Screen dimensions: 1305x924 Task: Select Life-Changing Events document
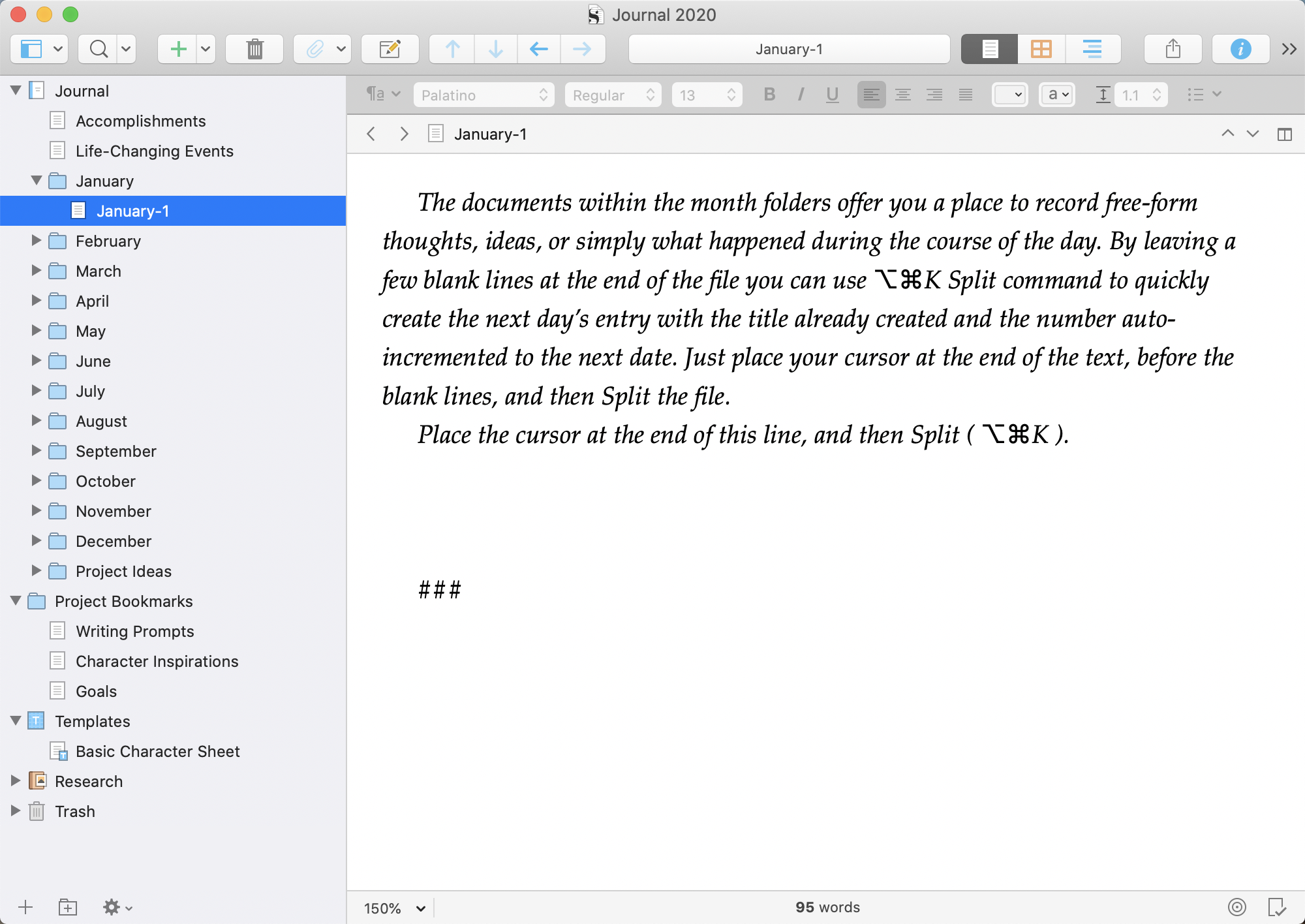[155, 151]
